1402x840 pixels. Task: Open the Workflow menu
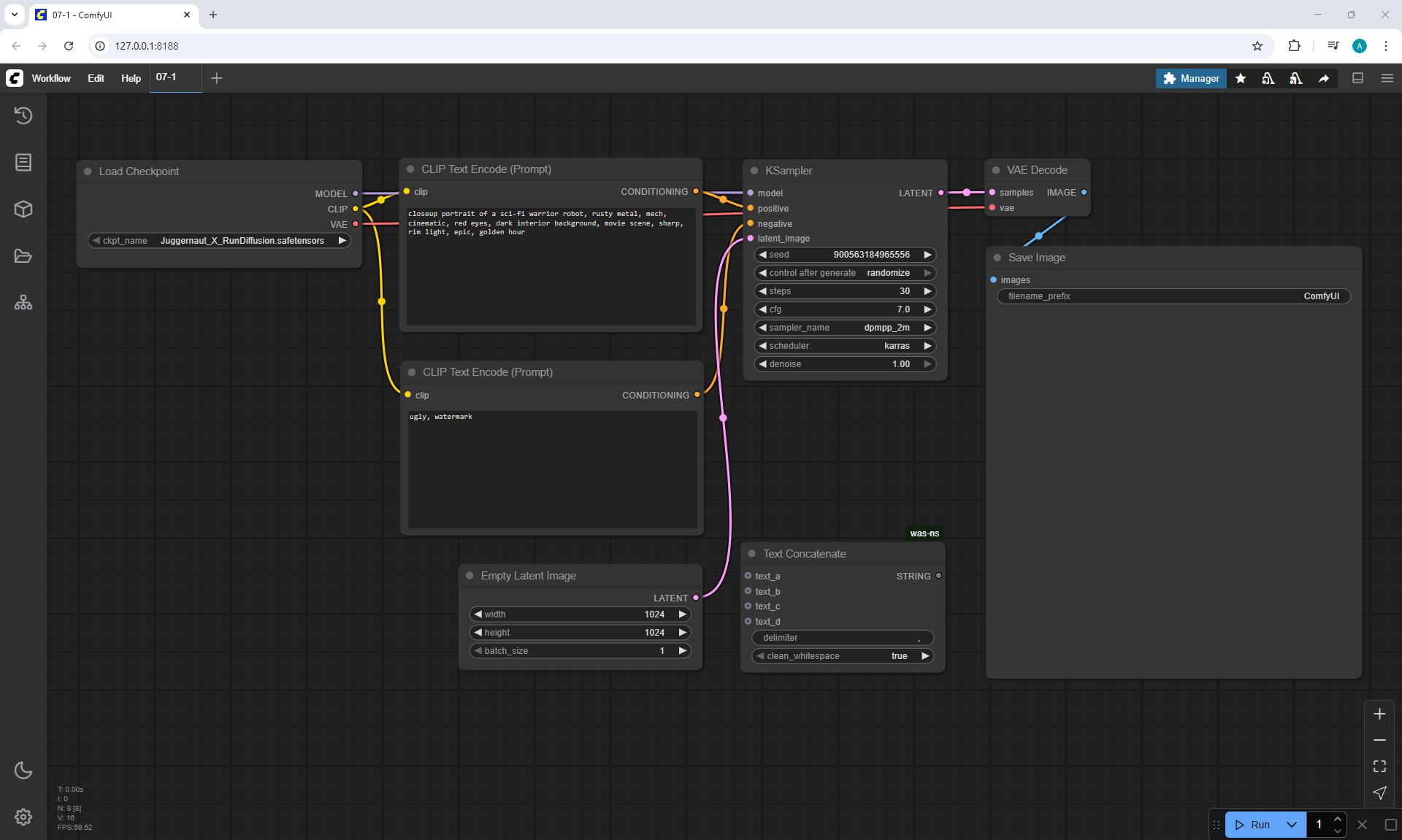point(51,78)
